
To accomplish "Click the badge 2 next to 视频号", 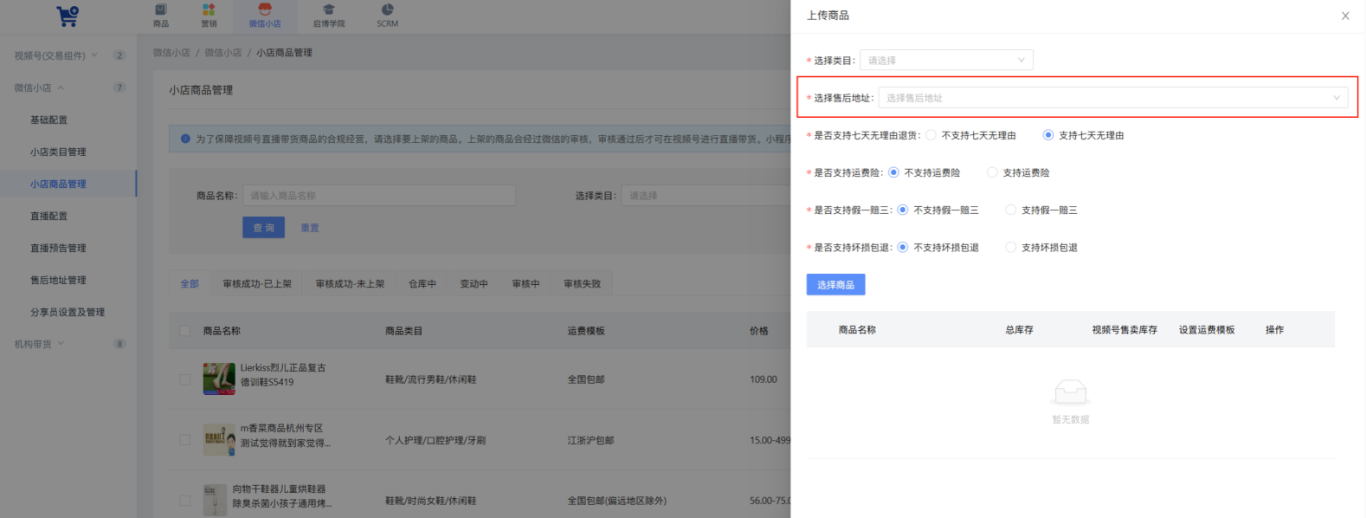I will [120, 56].
